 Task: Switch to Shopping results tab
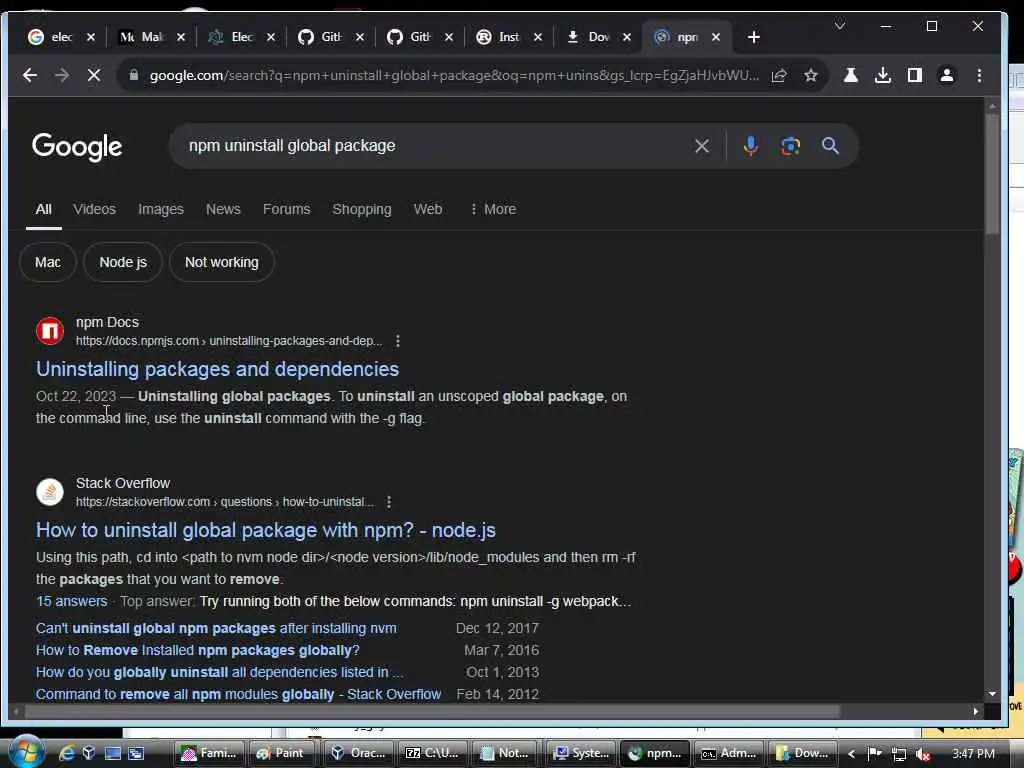(x=361, y=209)
